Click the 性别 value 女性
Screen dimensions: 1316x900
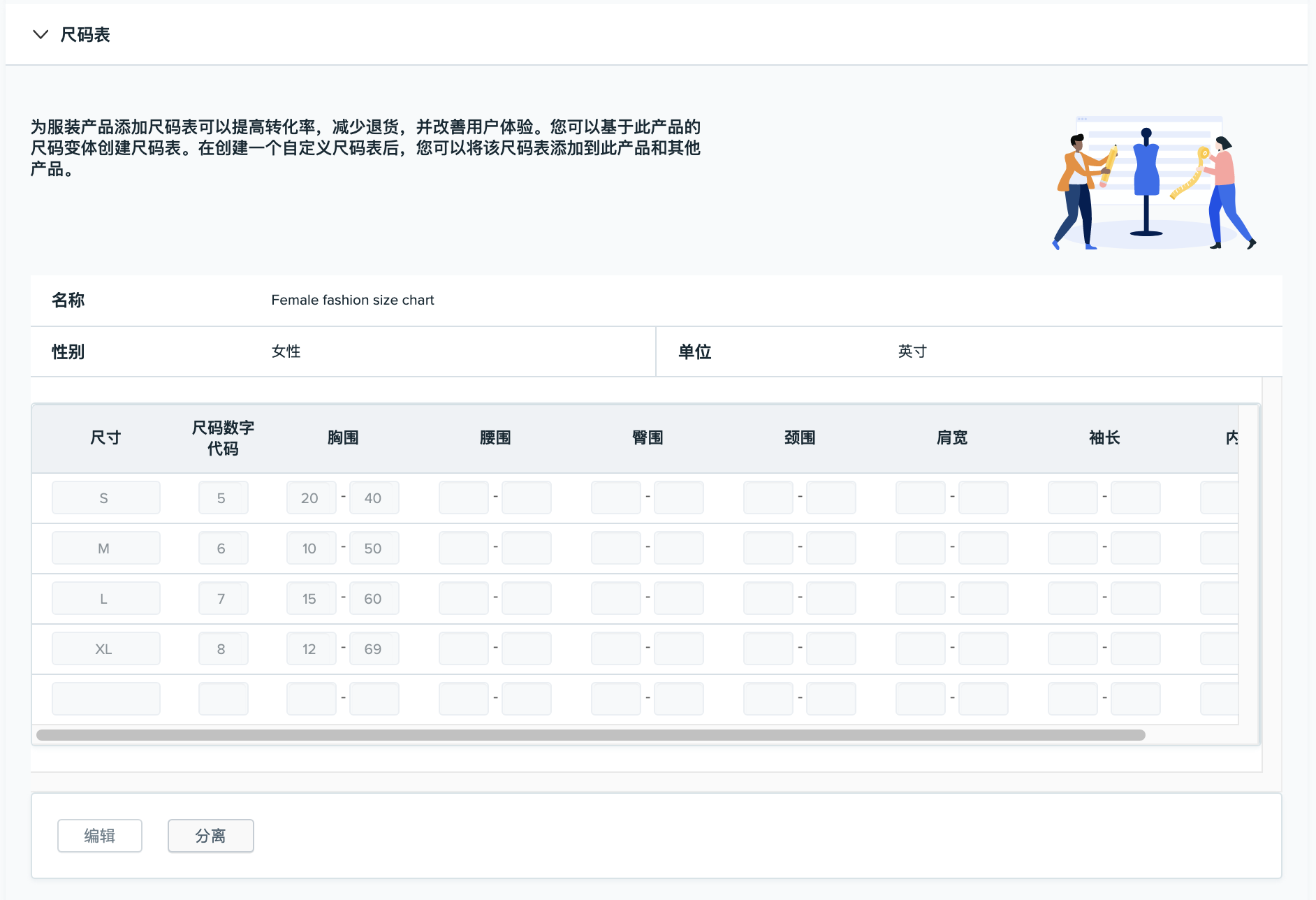tap(284, 351)
